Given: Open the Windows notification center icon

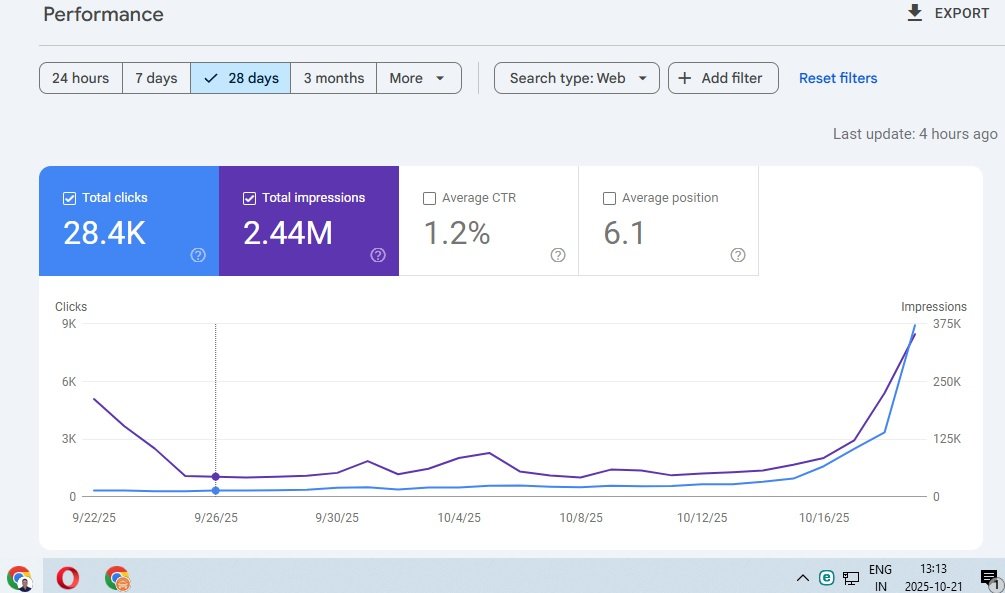Looking at the screenshot, I should click(x=989, y=578).
